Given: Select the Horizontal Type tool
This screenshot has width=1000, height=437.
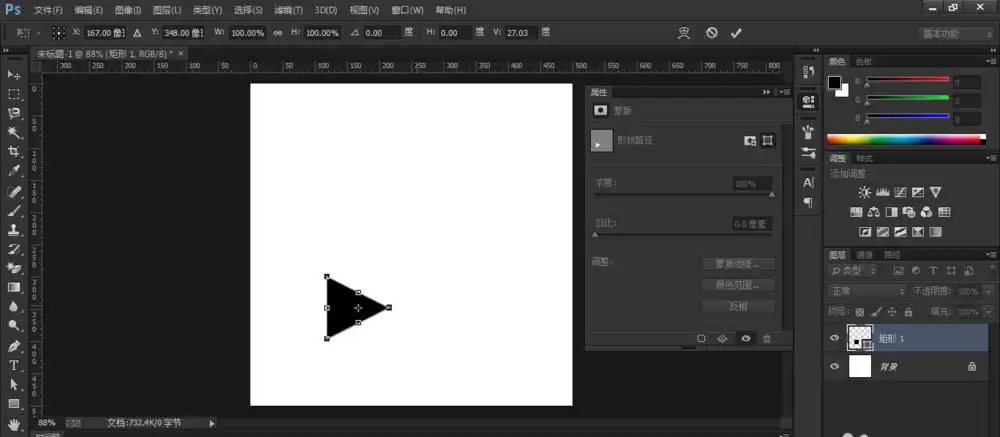Looking at the screenshot, I should (x=14, y=365).
